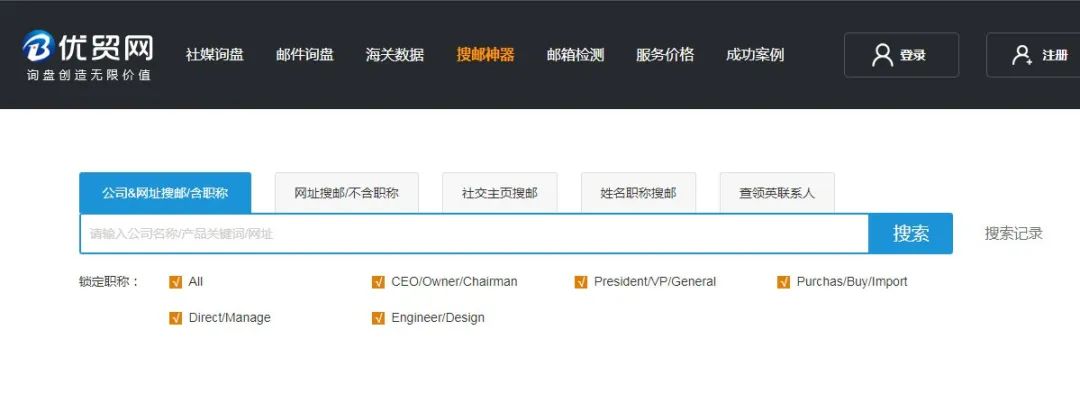
Task: Click the 锁定职称 label
Action: 109,282
